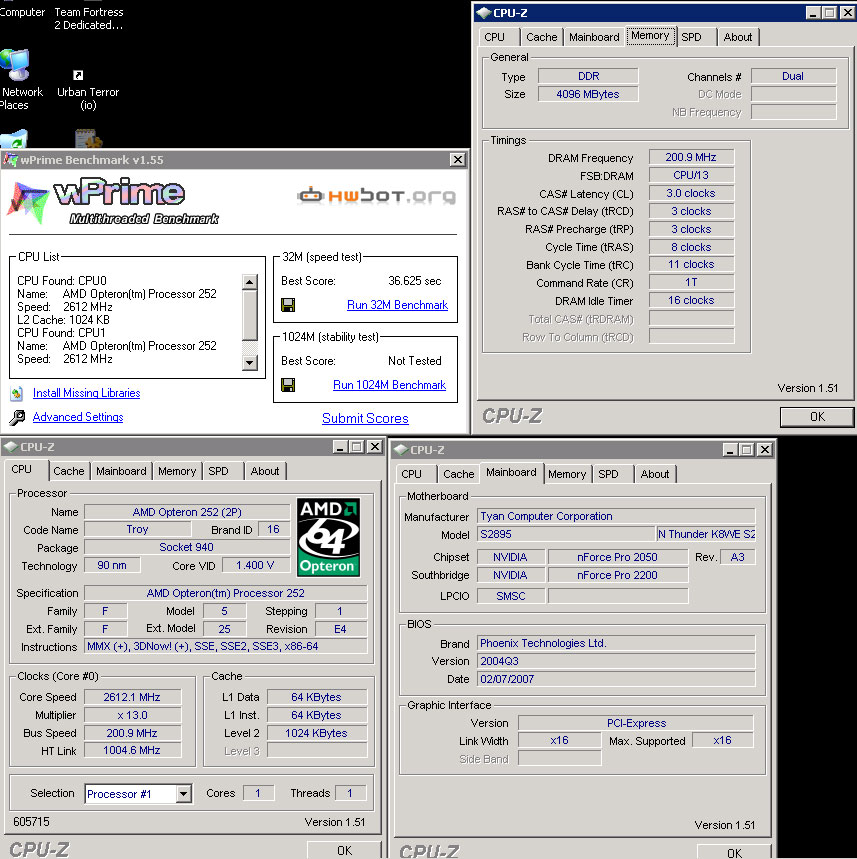
Task: Run the 32M Benchmark
Action: pyautogui.click(x=397, y=305)
